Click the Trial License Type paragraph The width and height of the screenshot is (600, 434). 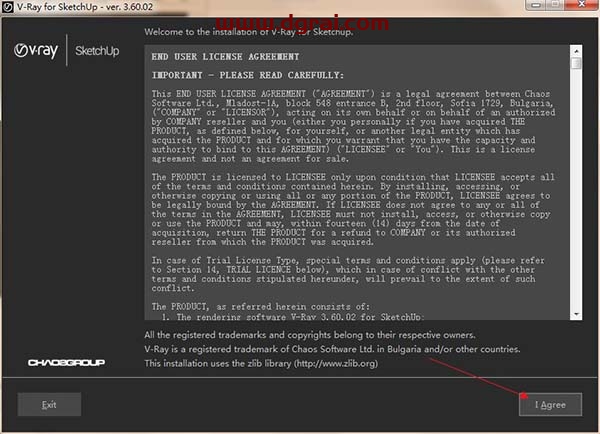coord(355,274)
